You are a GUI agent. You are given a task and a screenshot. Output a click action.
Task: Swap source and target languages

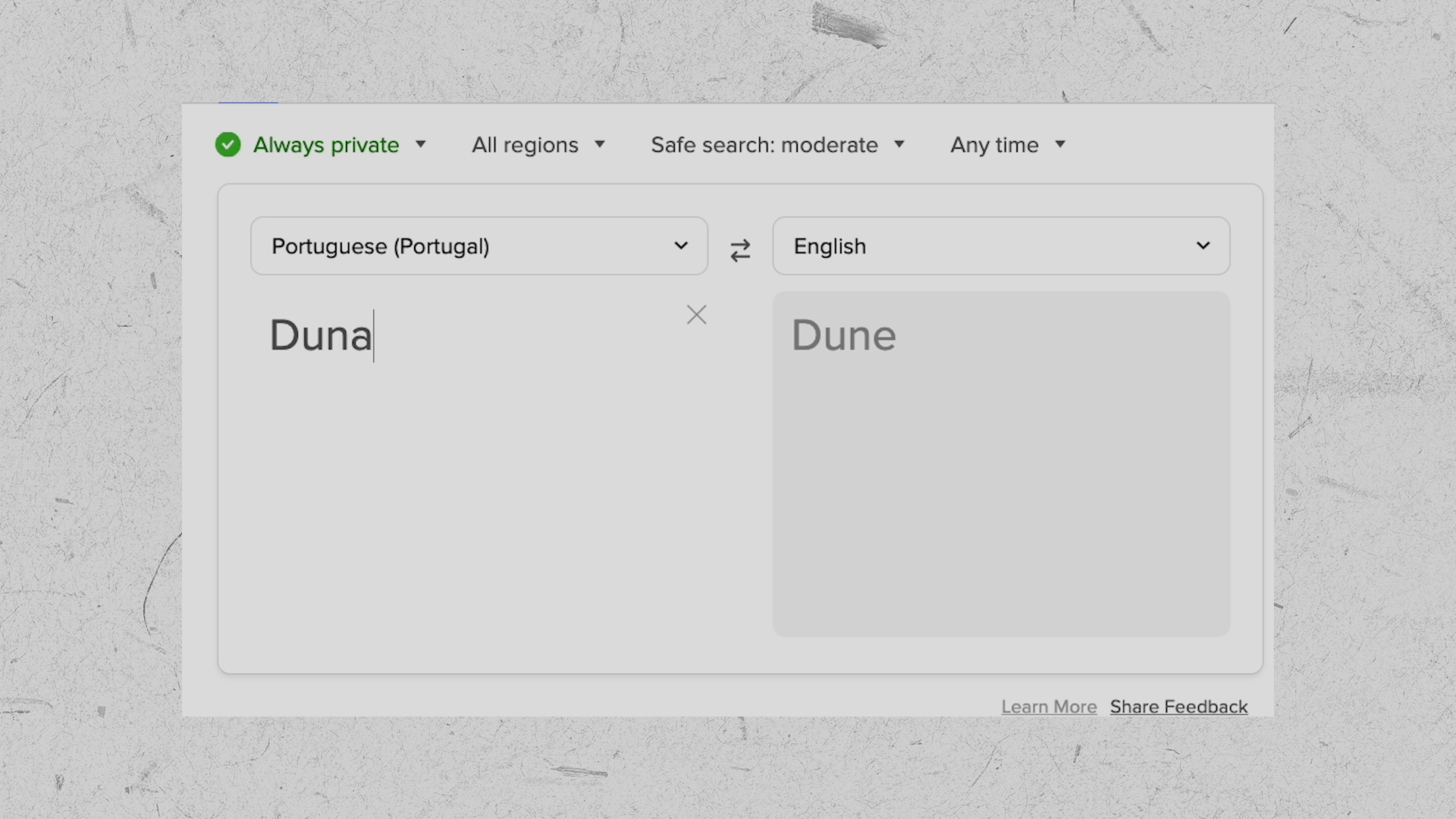coord(740,250)
